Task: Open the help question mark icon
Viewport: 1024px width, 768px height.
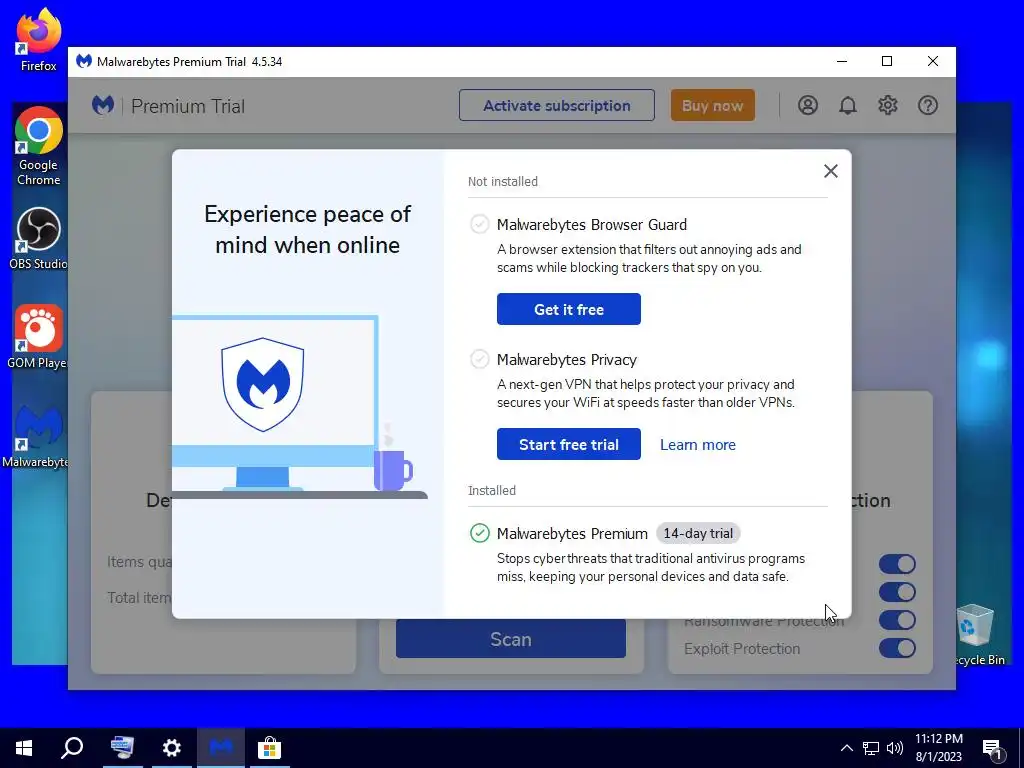Action: tap(927, 105)
